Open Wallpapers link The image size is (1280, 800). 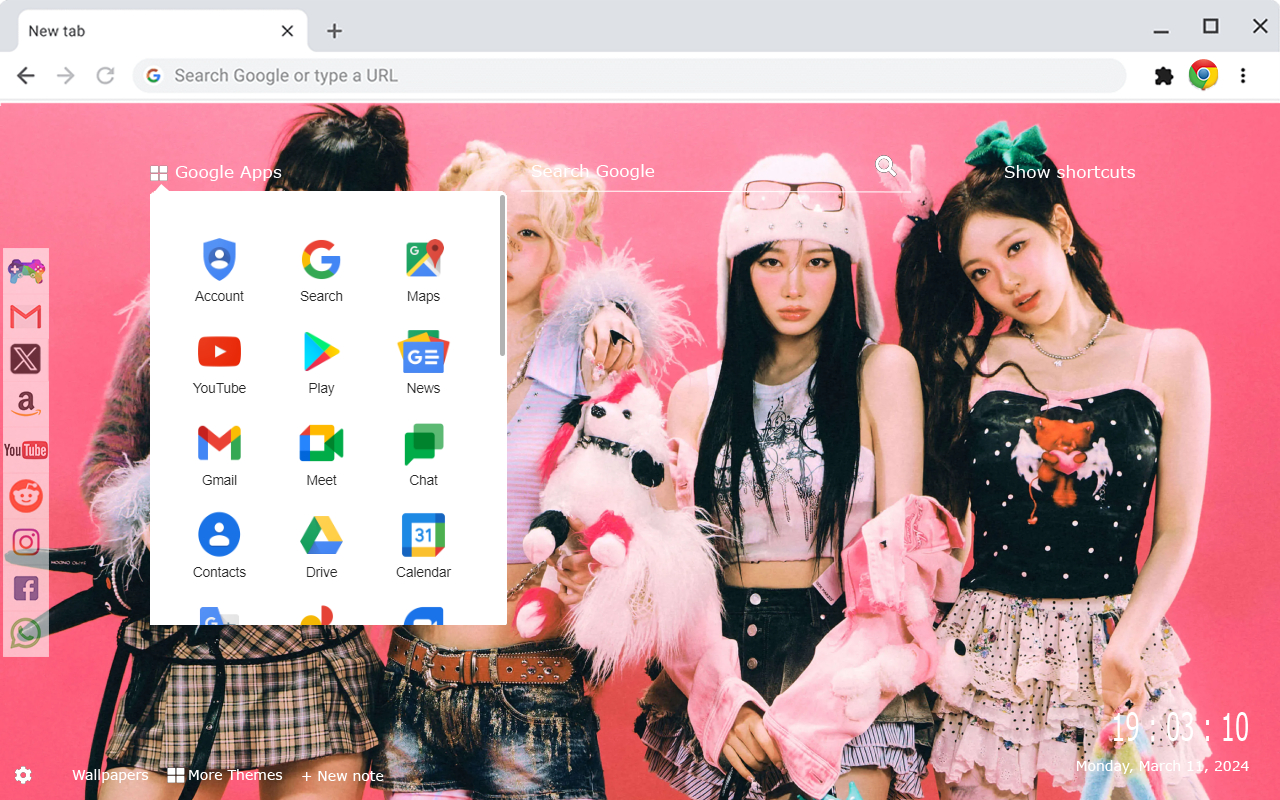(110, 775)
